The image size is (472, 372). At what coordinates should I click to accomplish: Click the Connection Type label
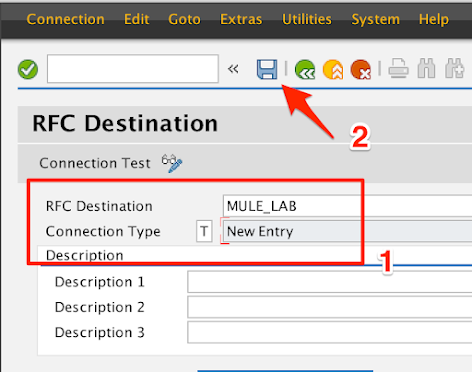coord(103,231)
